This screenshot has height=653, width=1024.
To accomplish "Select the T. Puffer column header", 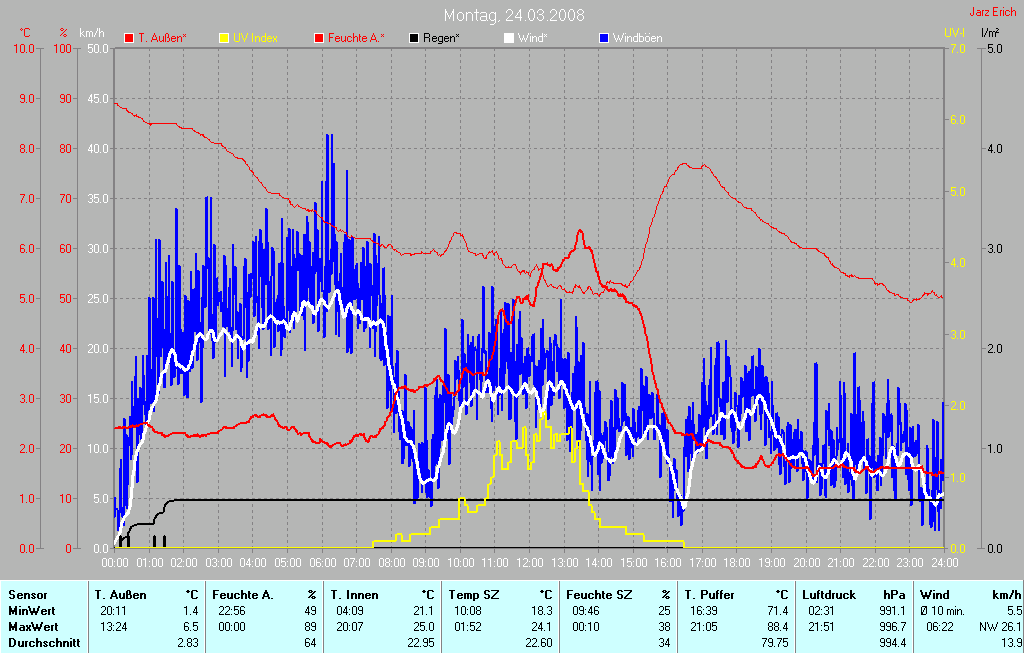I will click(x=709, y=594).
